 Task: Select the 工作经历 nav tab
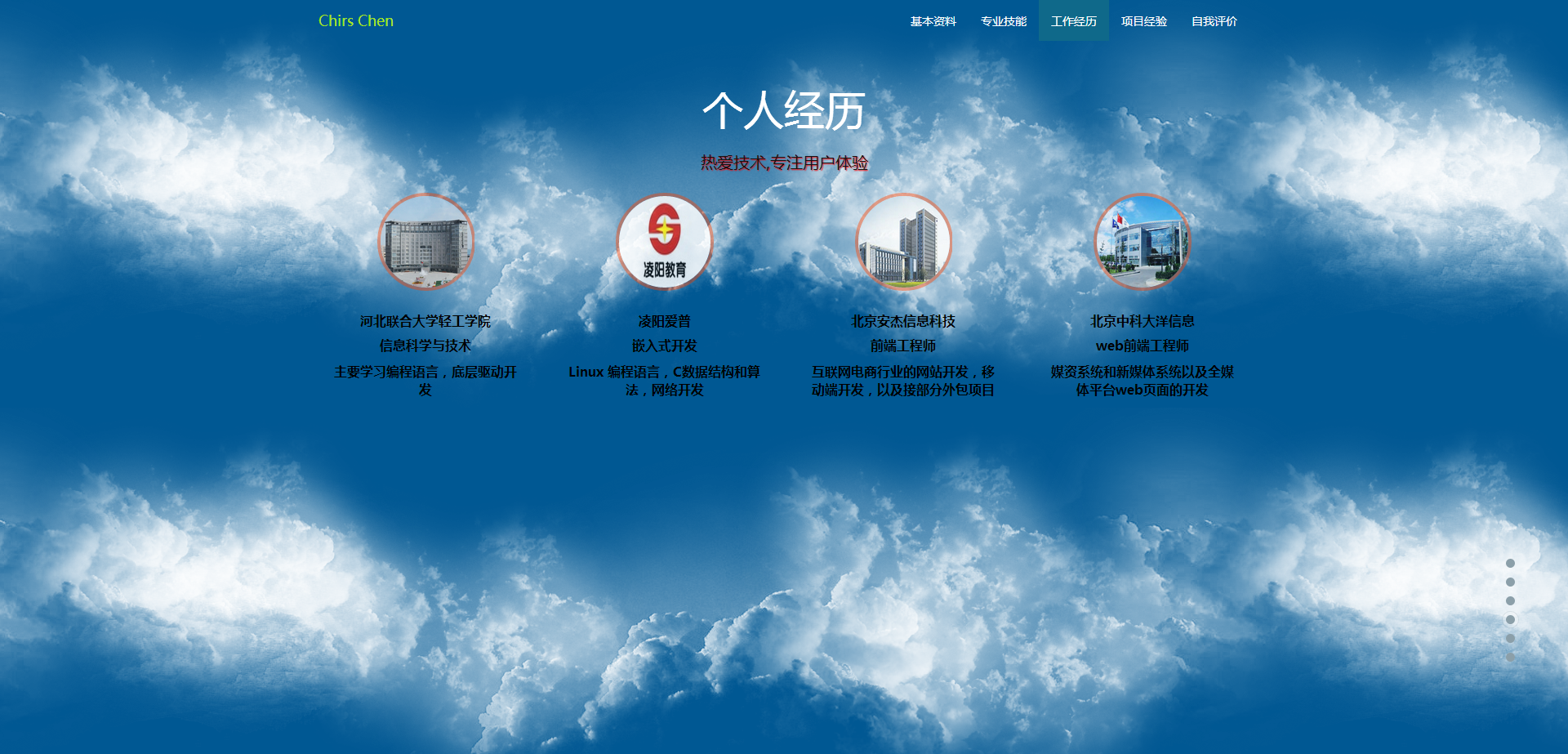click(x=1073, y=21)
